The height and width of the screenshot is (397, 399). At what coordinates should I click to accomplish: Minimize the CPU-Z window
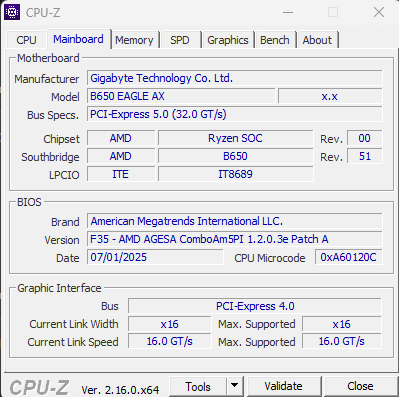pos(288,13)
